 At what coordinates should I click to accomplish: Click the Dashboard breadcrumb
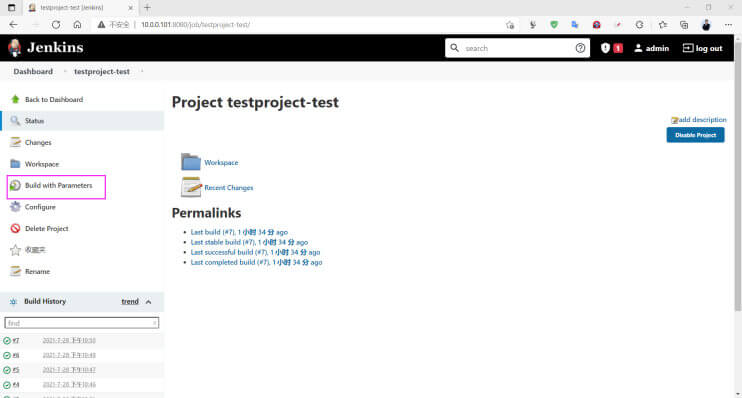coord(33,71)
